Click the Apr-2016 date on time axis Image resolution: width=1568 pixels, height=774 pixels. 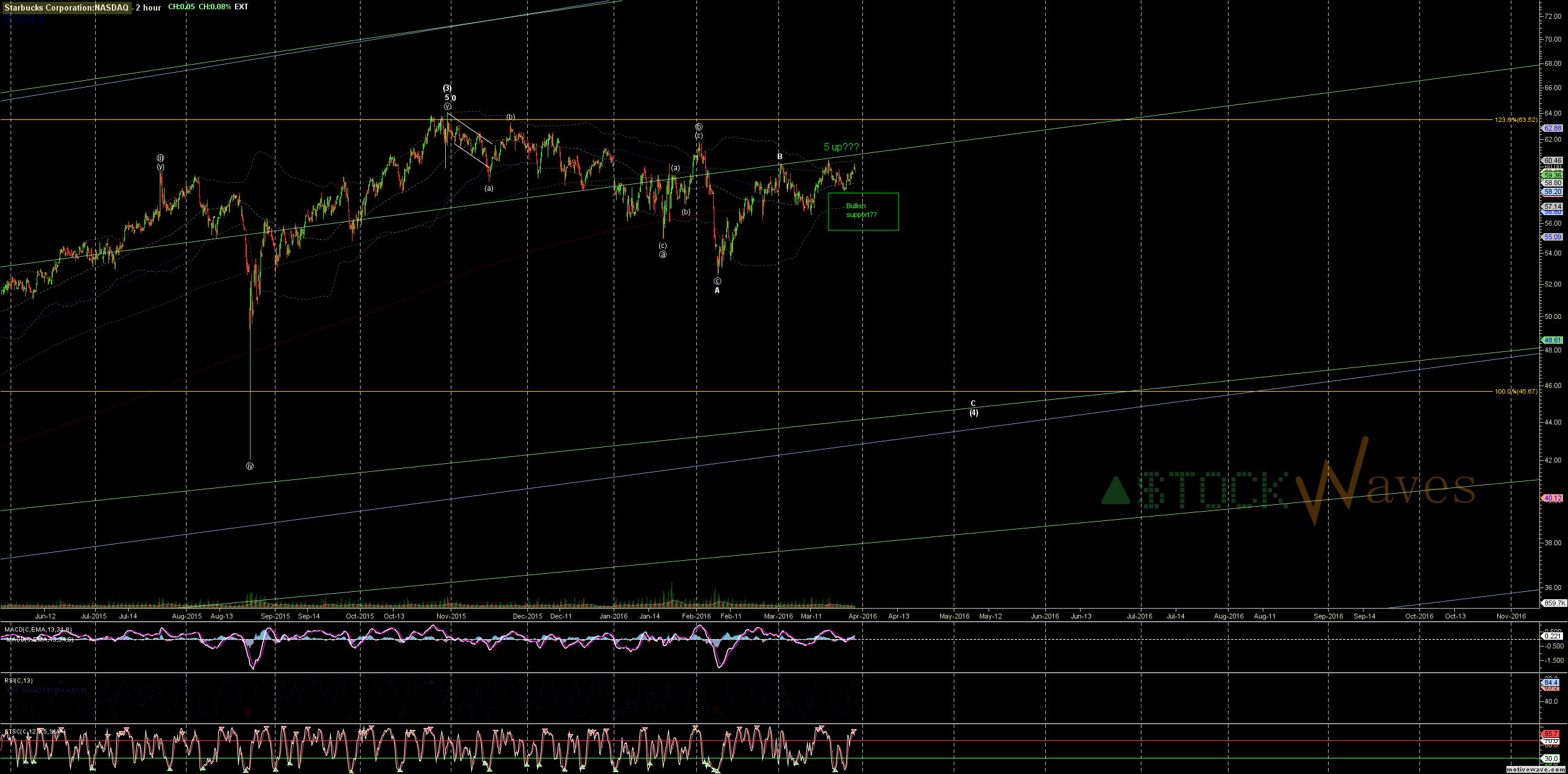tap(863, 616)
